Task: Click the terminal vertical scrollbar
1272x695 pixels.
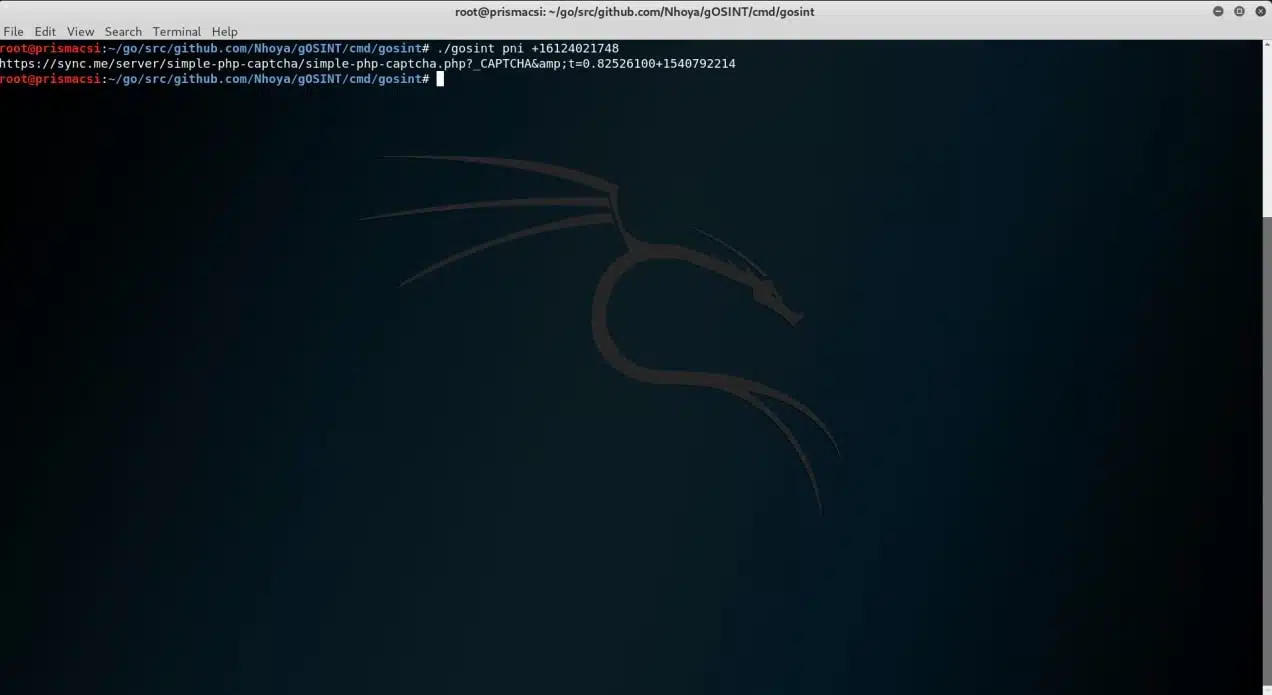Action: [x=1266, y=367]
